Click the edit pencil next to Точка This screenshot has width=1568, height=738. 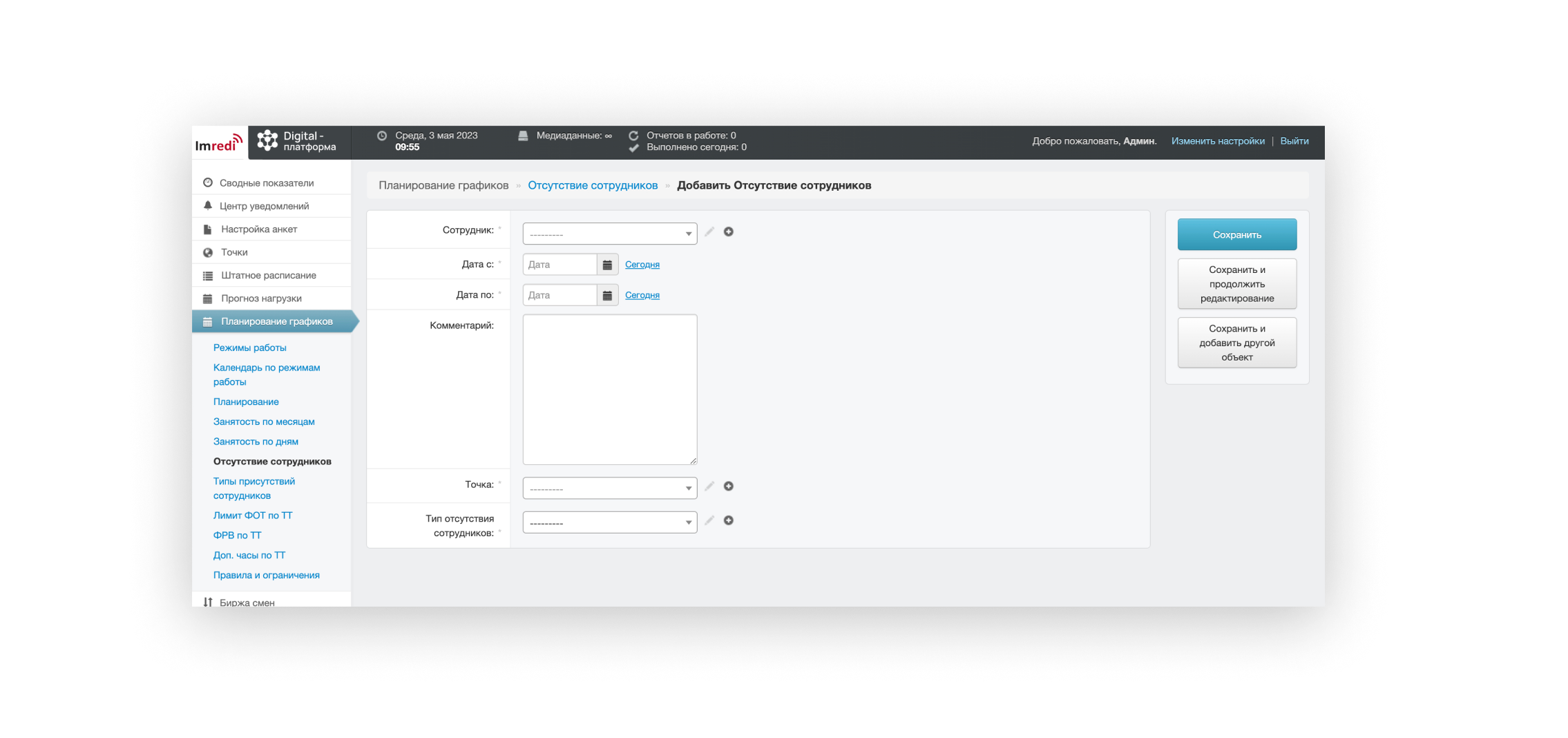tap(709, 486)
